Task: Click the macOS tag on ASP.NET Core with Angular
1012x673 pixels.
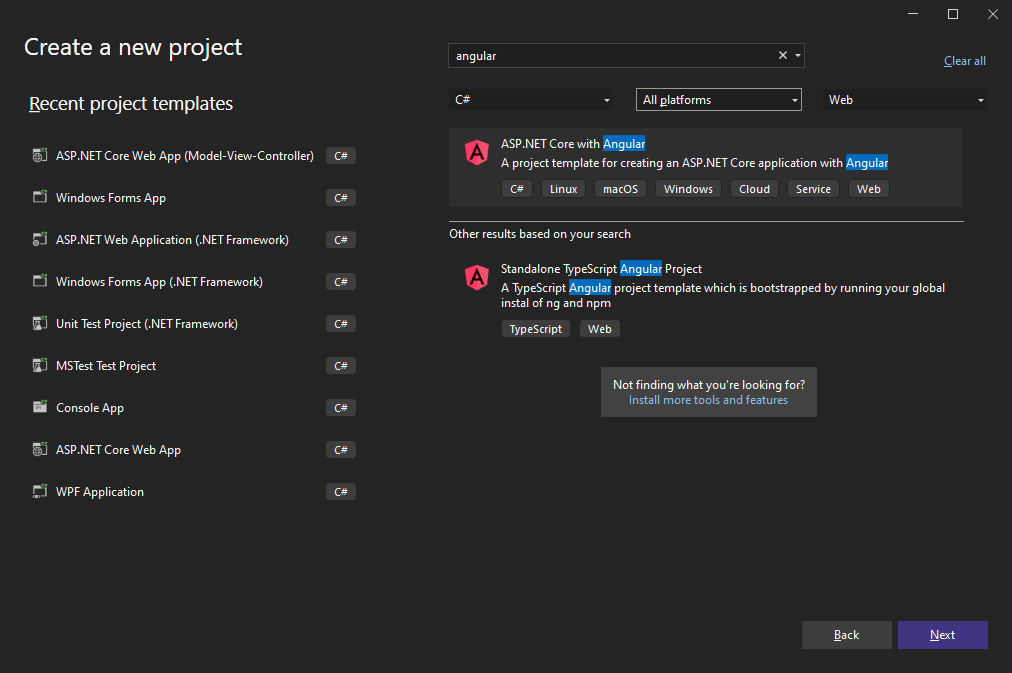Action: point(620,189)
